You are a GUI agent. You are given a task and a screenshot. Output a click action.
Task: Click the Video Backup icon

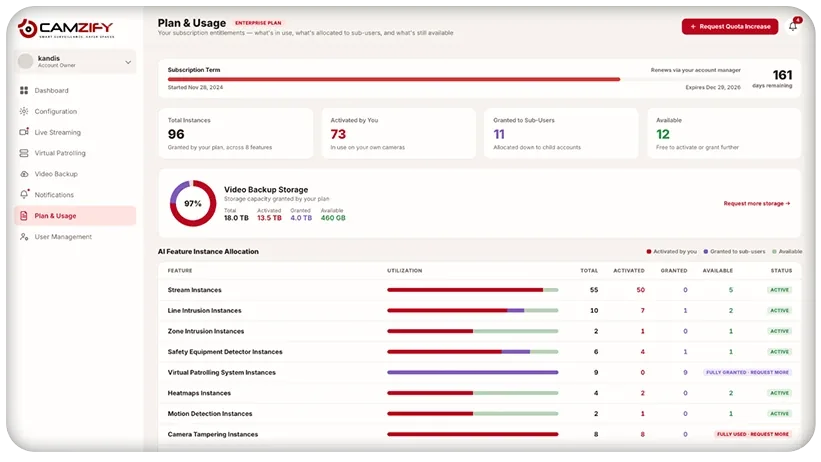(x=24, y=174)
